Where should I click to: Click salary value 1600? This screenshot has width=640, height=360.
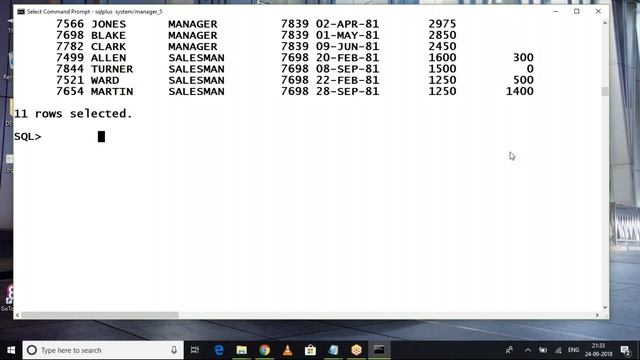click(442, 58)
